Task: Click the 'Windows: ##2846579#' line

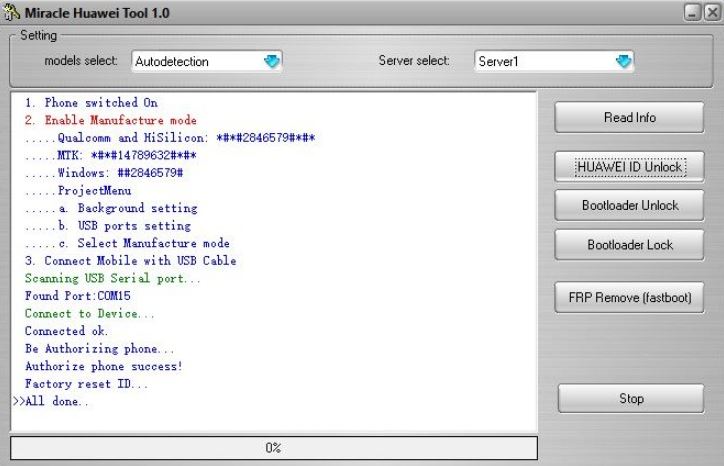Action: [104, 173]
